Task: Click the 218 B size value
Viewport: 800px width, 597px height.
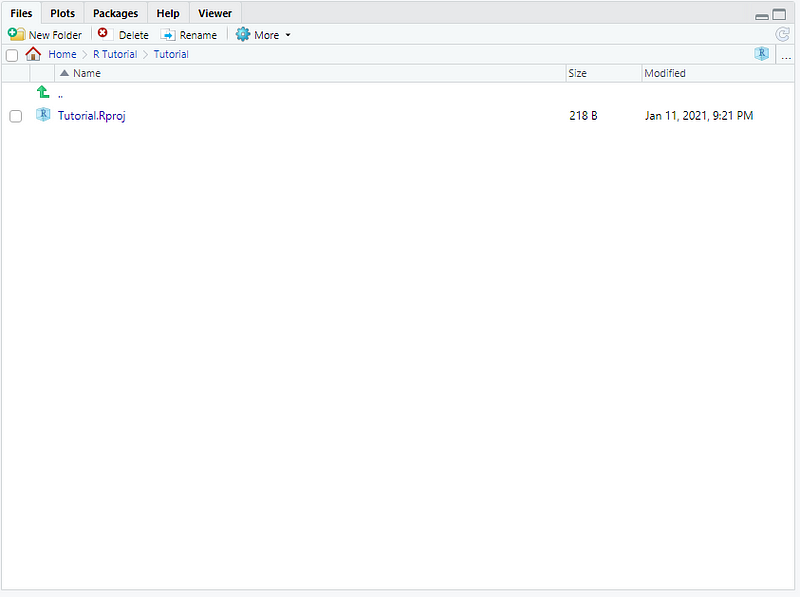Action: click(x=583, y=116)
